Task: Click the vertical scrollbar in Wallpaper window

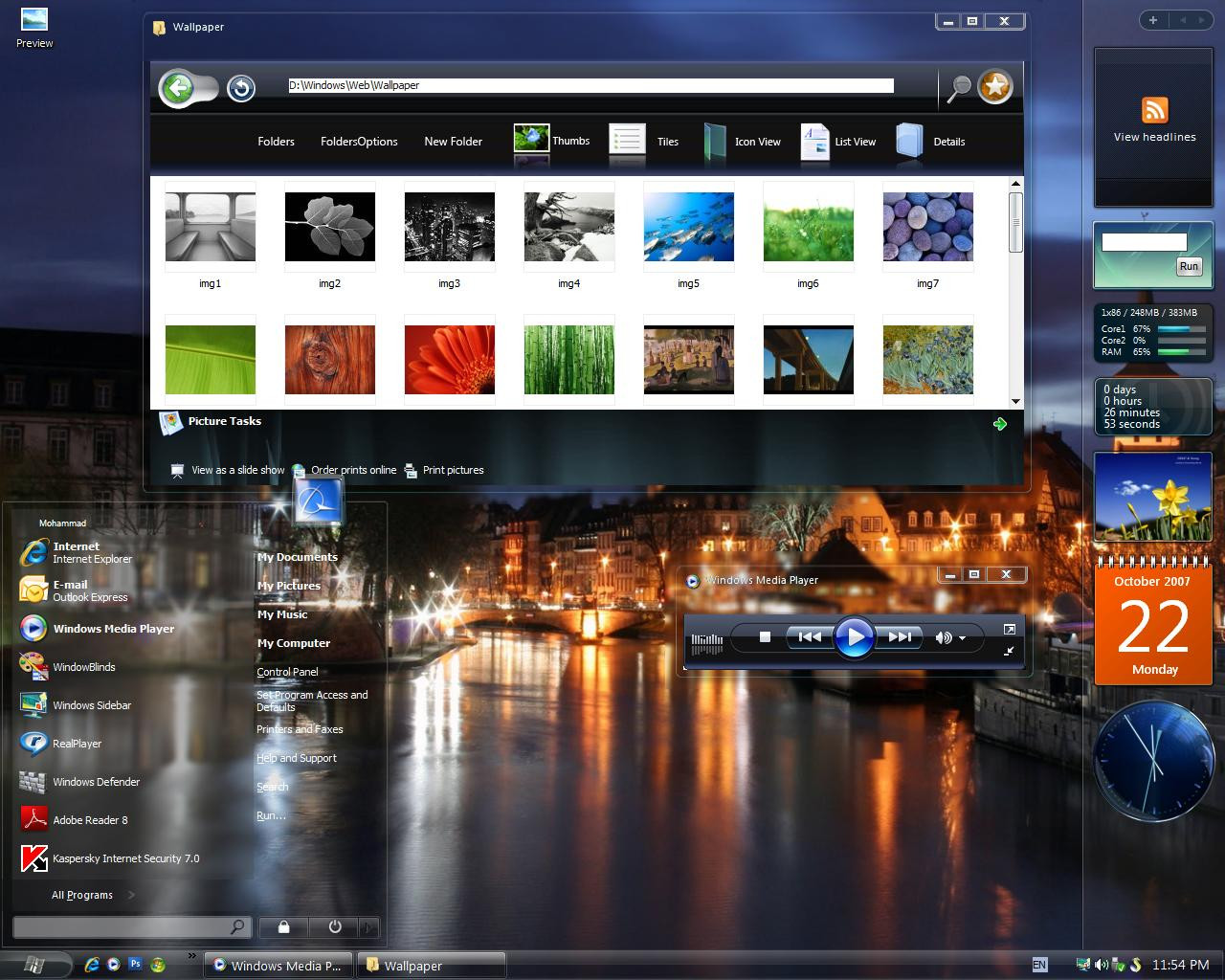Action: pyautogui.click(x=1015, y=222)
